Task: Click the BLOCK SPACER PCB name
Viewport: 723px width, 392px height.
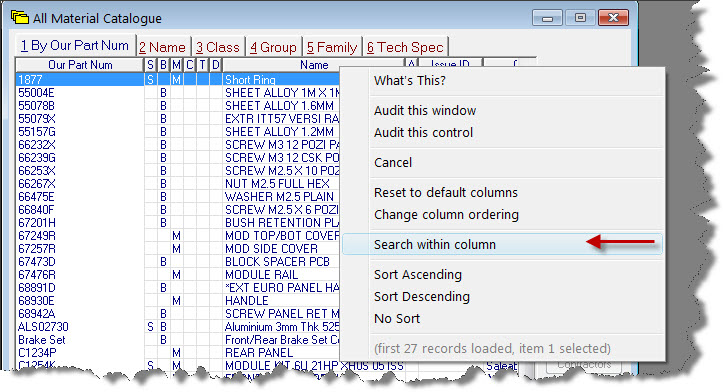Action: pos(277,261)
